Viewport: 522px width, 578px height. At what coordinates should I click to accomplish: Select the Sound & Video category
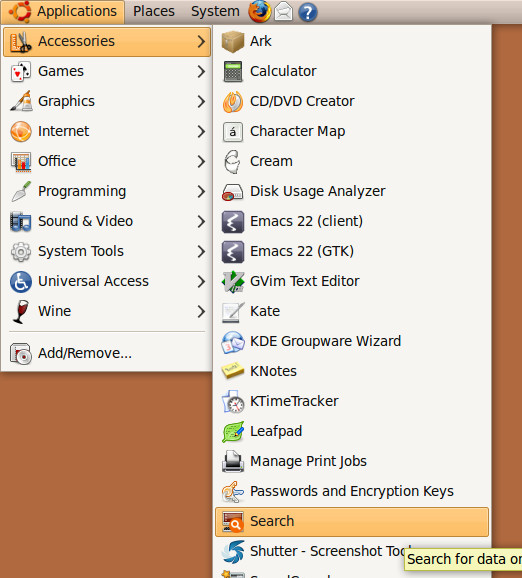(107, 222)
